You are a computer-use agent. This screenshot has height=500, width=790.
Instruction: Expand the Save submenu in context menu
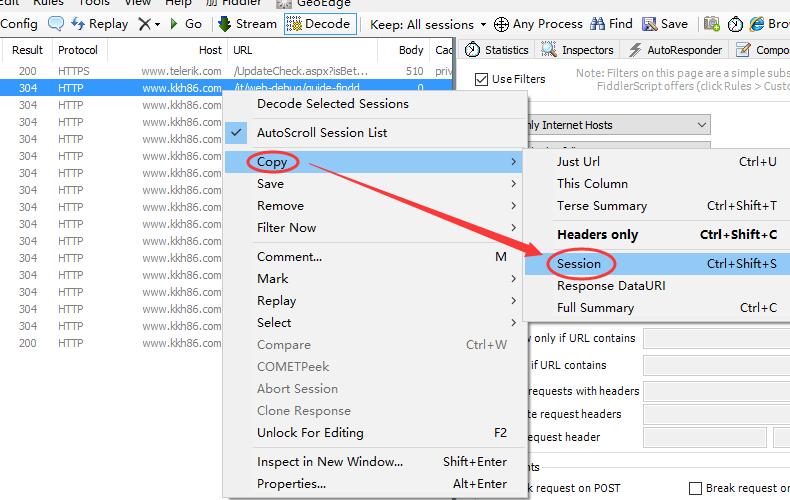pyautogui.click(x=375, y=184)
